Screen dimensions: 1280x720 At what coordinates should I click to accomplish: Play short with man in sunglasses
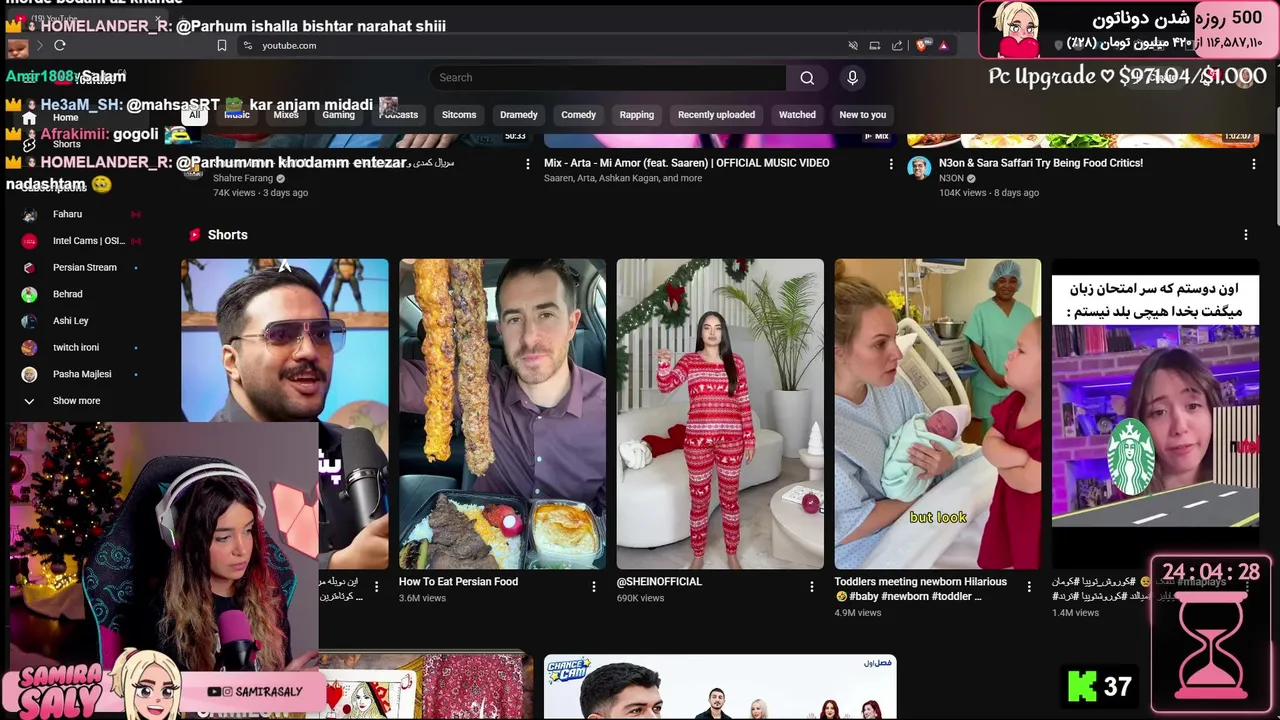pyautogui.click(x=285, y=340)
